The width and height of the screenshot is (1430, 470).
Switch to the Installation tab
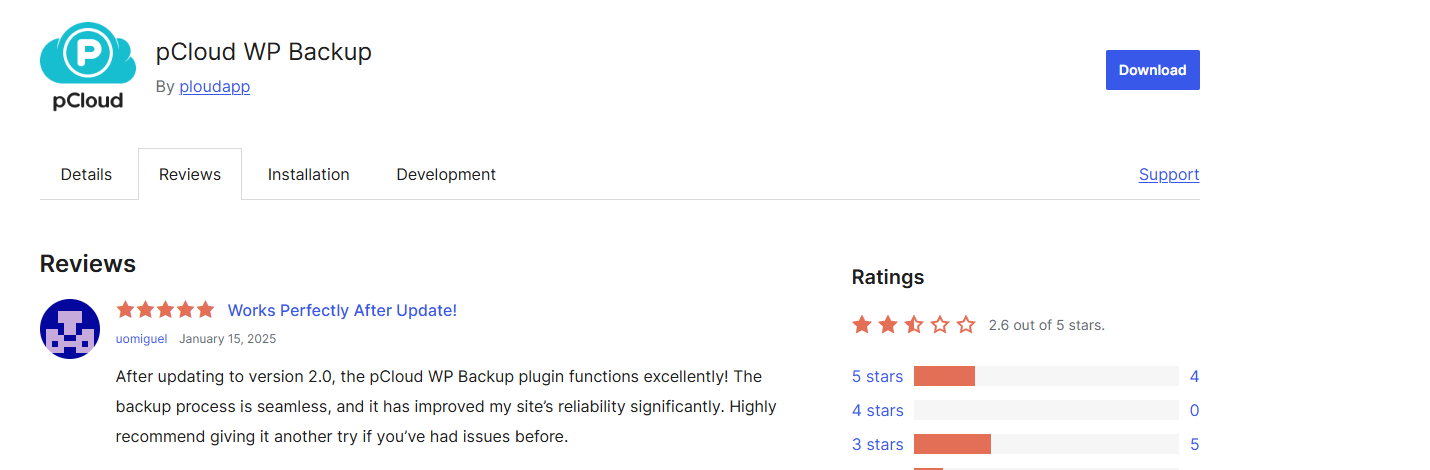309,174
